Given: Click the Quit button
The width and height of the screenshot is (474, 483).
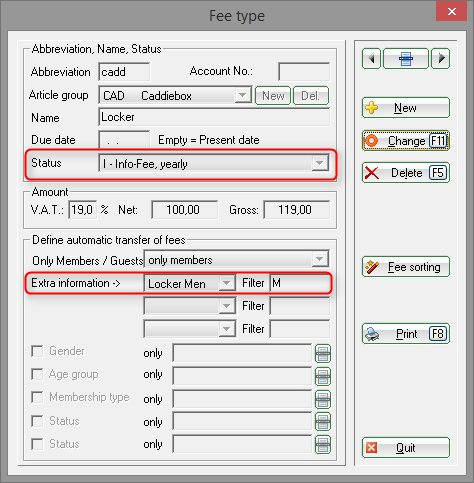Looking at the screenshot, I should 406,448.
